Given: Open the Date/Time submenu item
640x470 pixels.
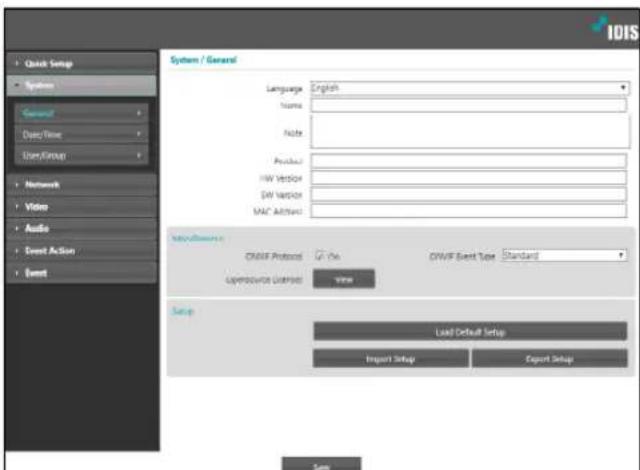Looking at the screenshot, I should tap(81, 134).
